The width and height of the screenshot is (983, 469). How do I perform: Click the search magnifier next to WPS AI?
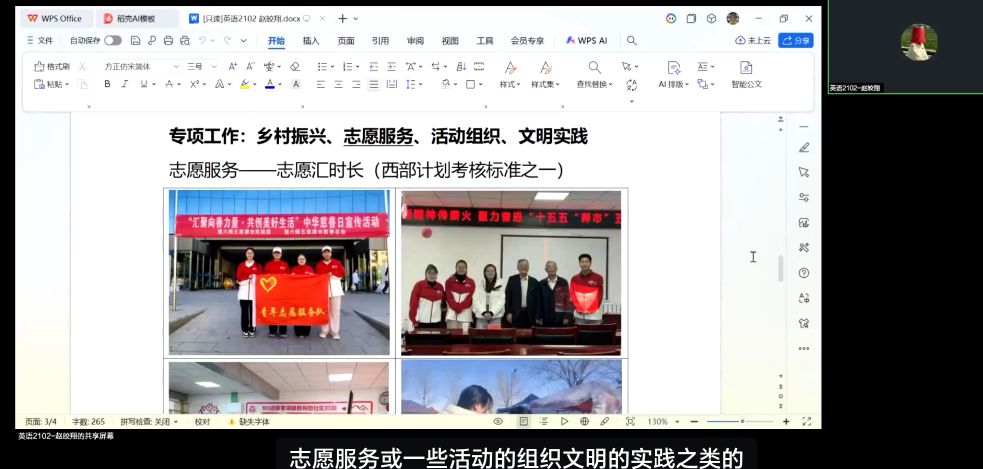[x=631, y=40]
